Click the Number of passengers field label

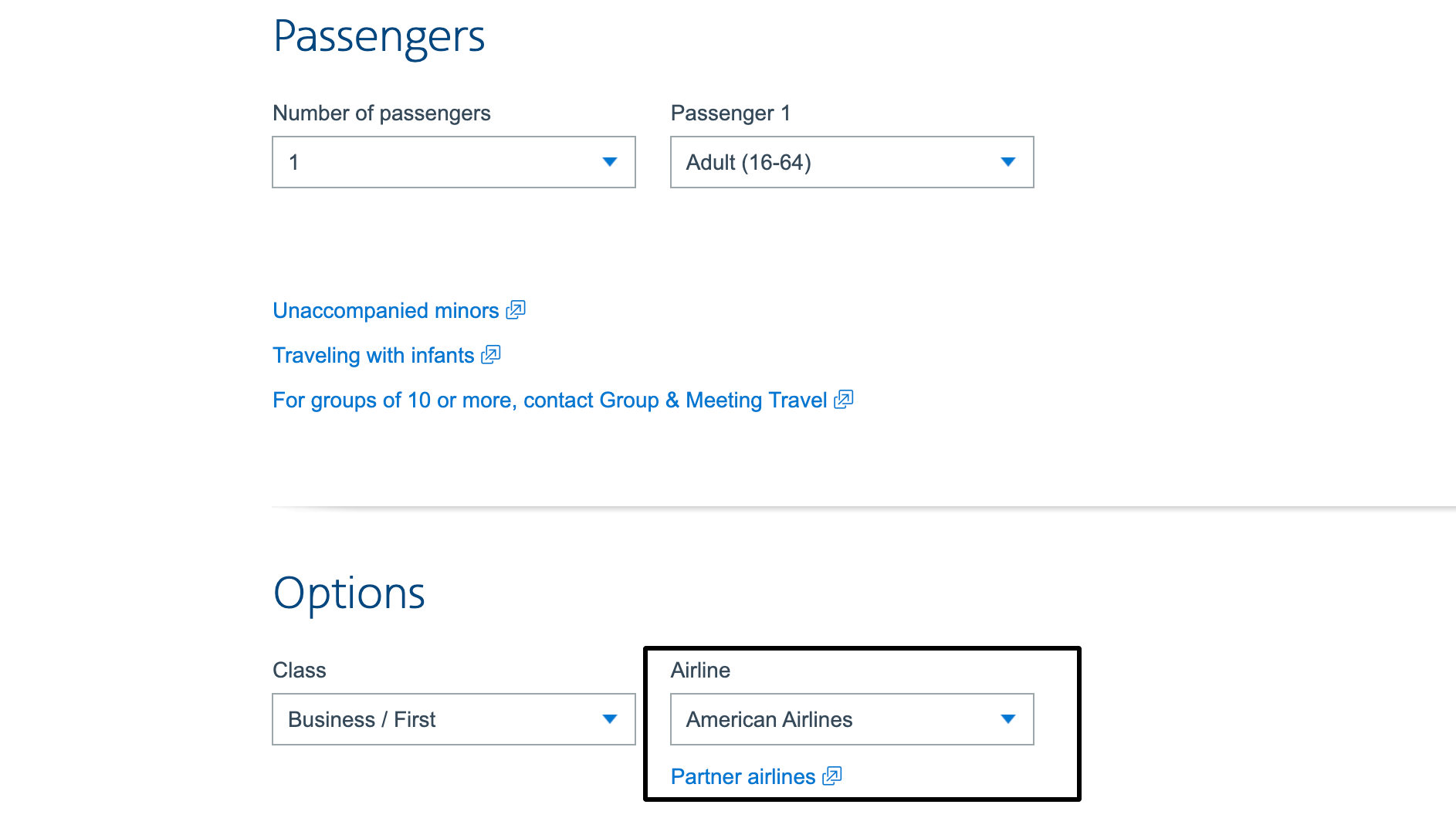click(381, 113)
